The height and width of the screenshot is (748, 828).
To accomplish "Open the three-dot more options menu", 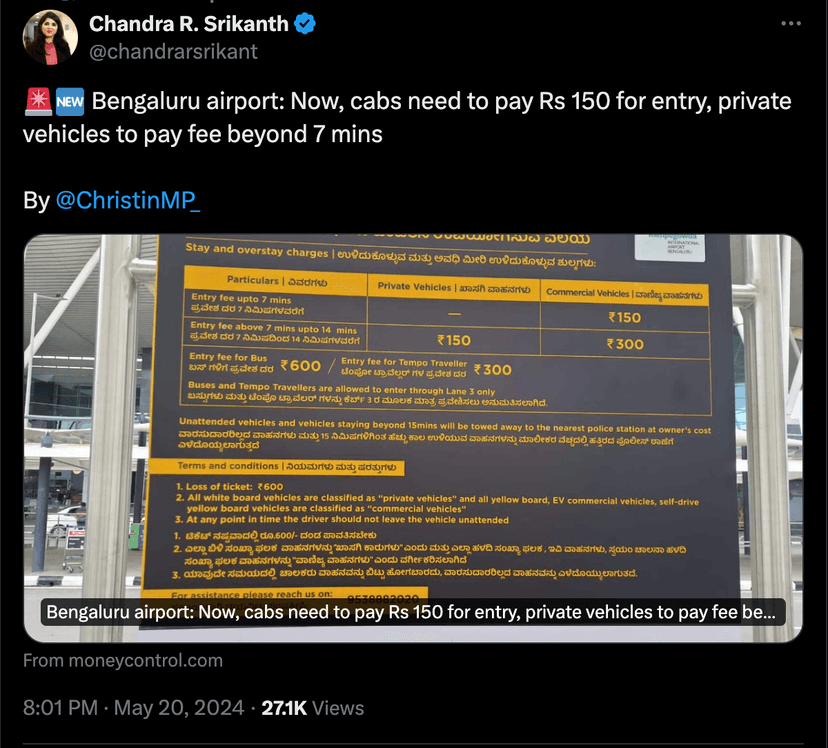I will click(791, 23).
